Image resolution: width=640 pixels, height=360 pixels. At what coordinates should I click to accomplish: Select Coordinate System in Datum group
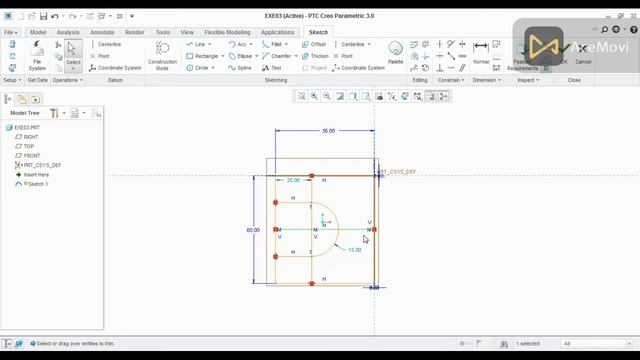115,68
